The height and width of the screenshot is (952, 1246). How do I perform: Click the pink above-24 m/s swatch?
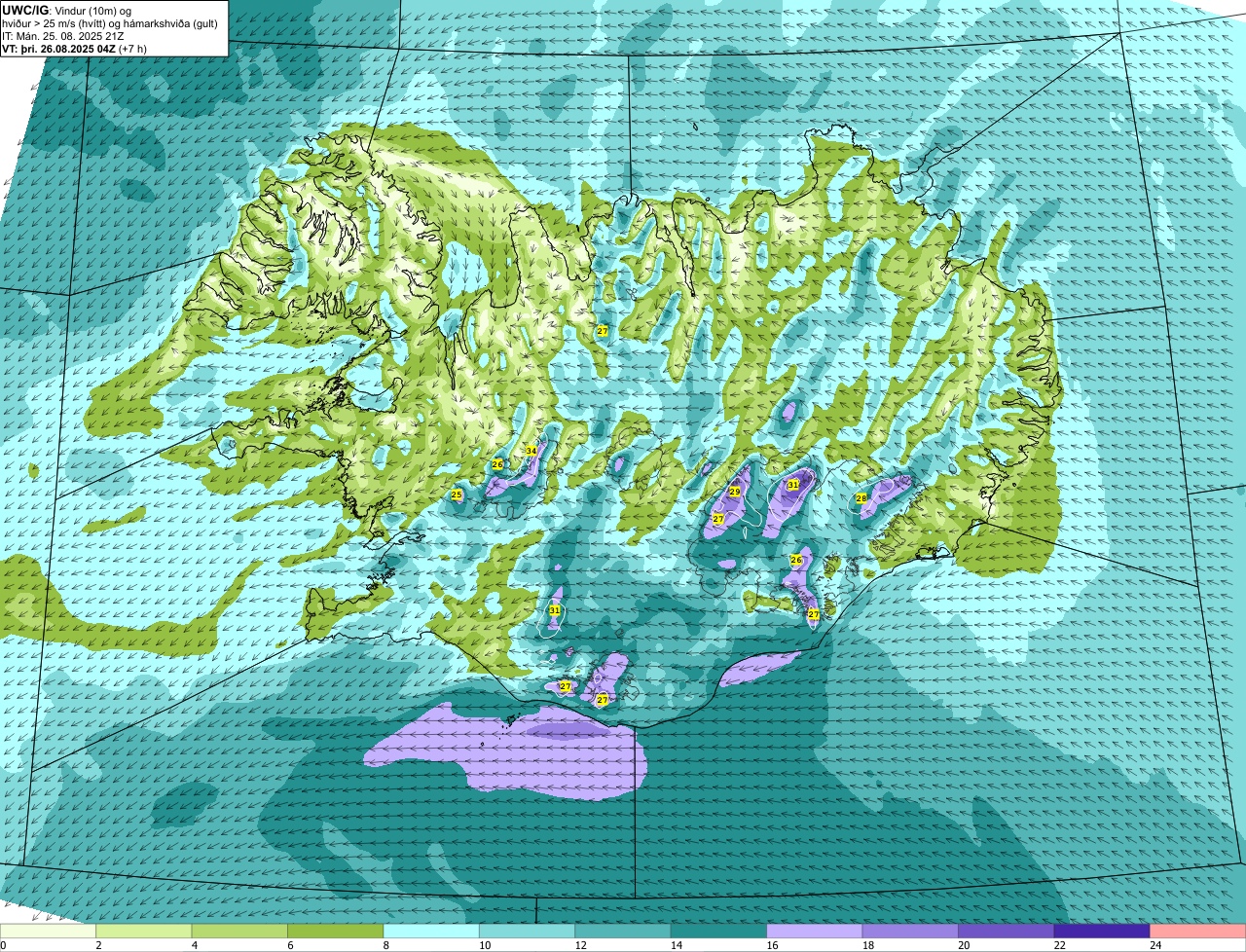point(1198,932)
